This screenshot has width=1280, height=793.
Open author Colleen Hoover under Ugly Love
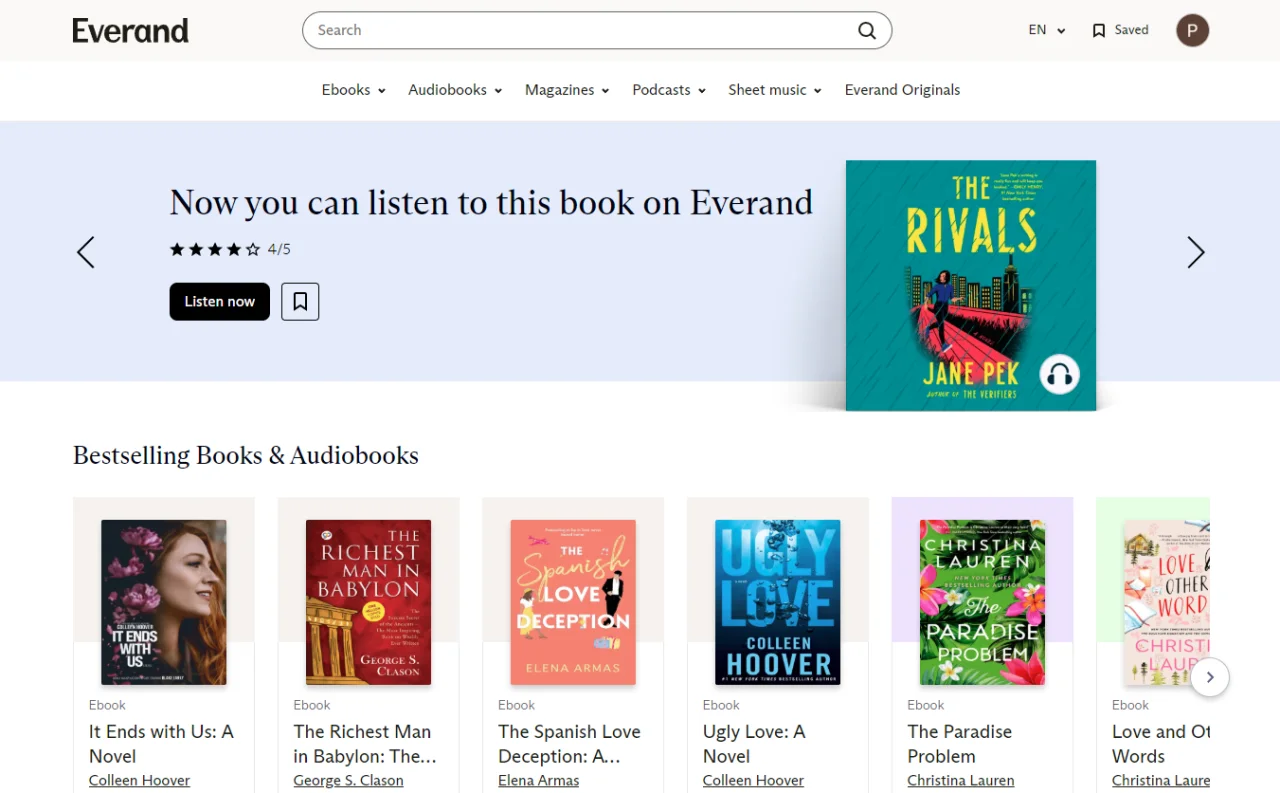coord(753,781)
